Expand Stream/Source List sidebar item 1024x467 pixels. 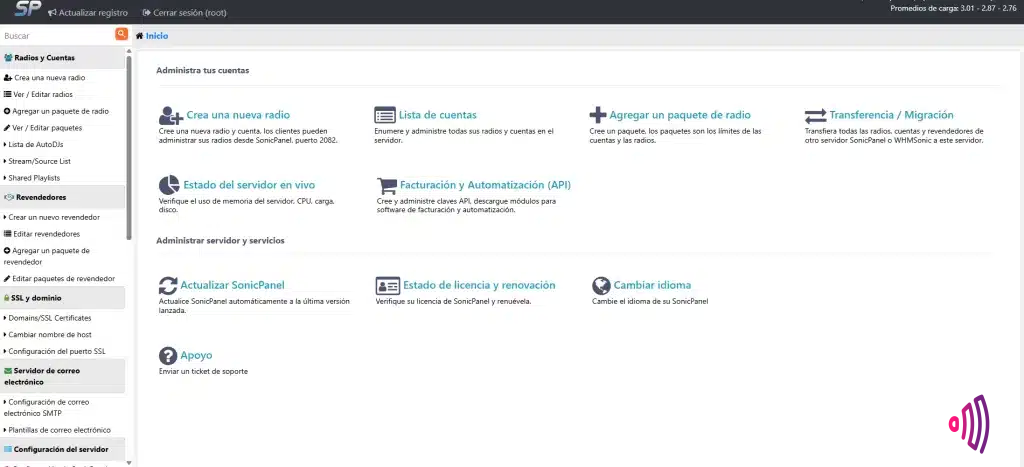click(x=42, y=161)
